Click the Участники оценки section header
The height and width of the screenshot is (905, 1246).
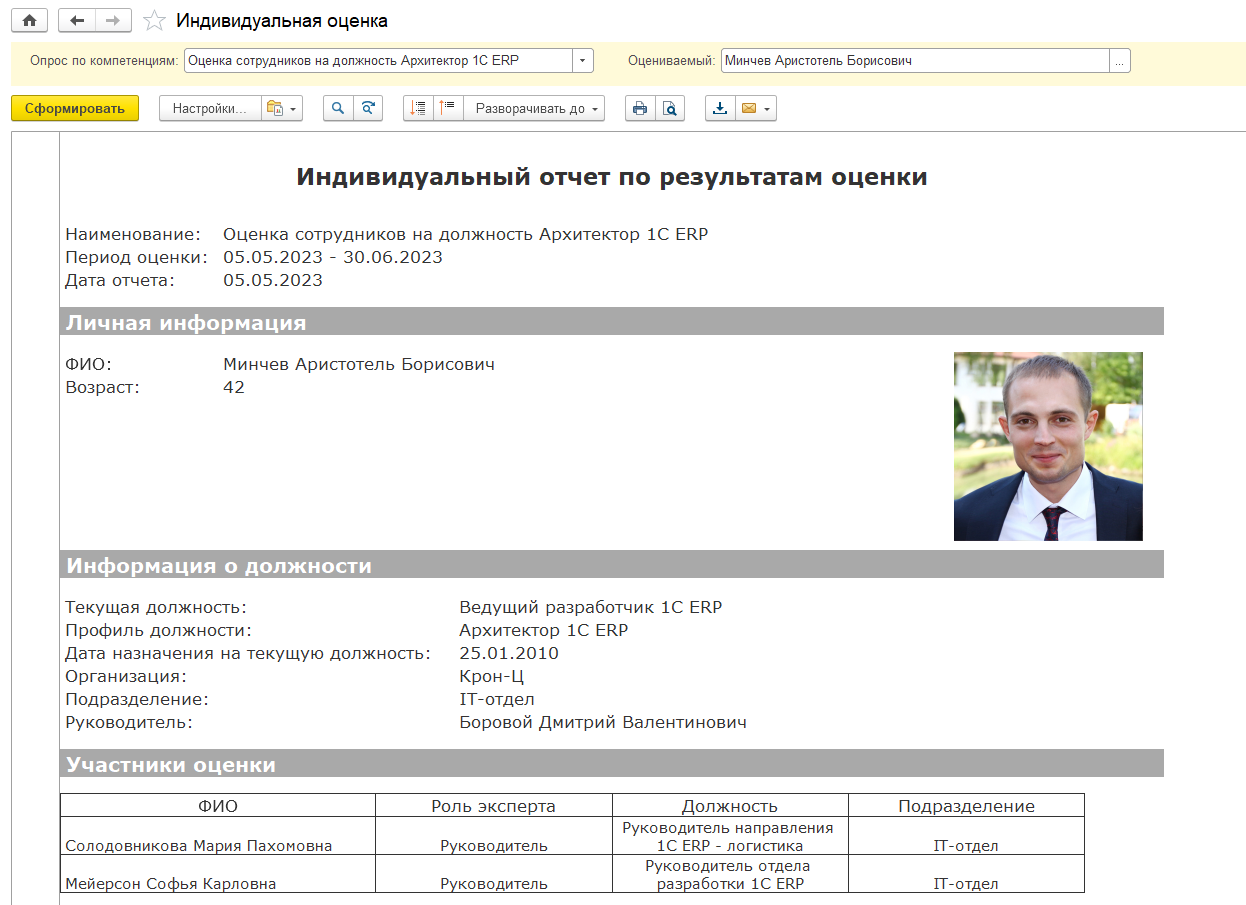point(612,764)
